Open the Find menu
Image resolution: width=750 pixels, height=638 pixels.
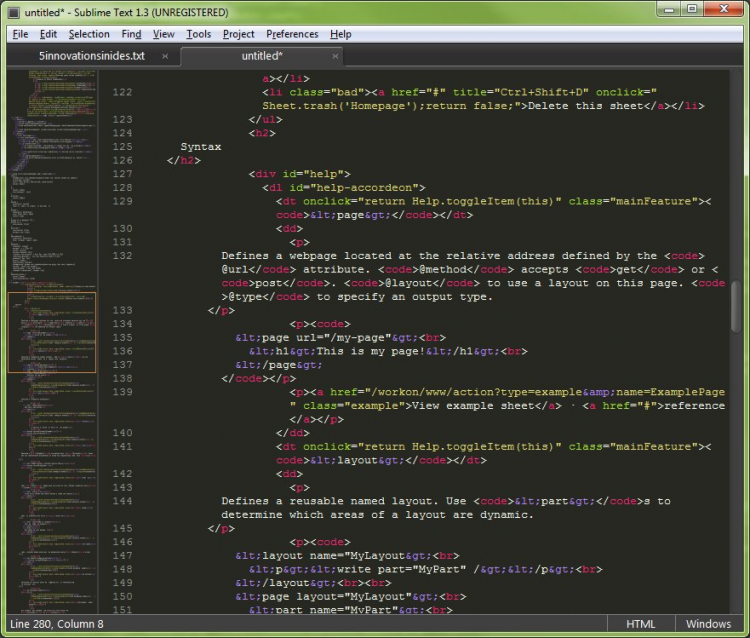131,34
